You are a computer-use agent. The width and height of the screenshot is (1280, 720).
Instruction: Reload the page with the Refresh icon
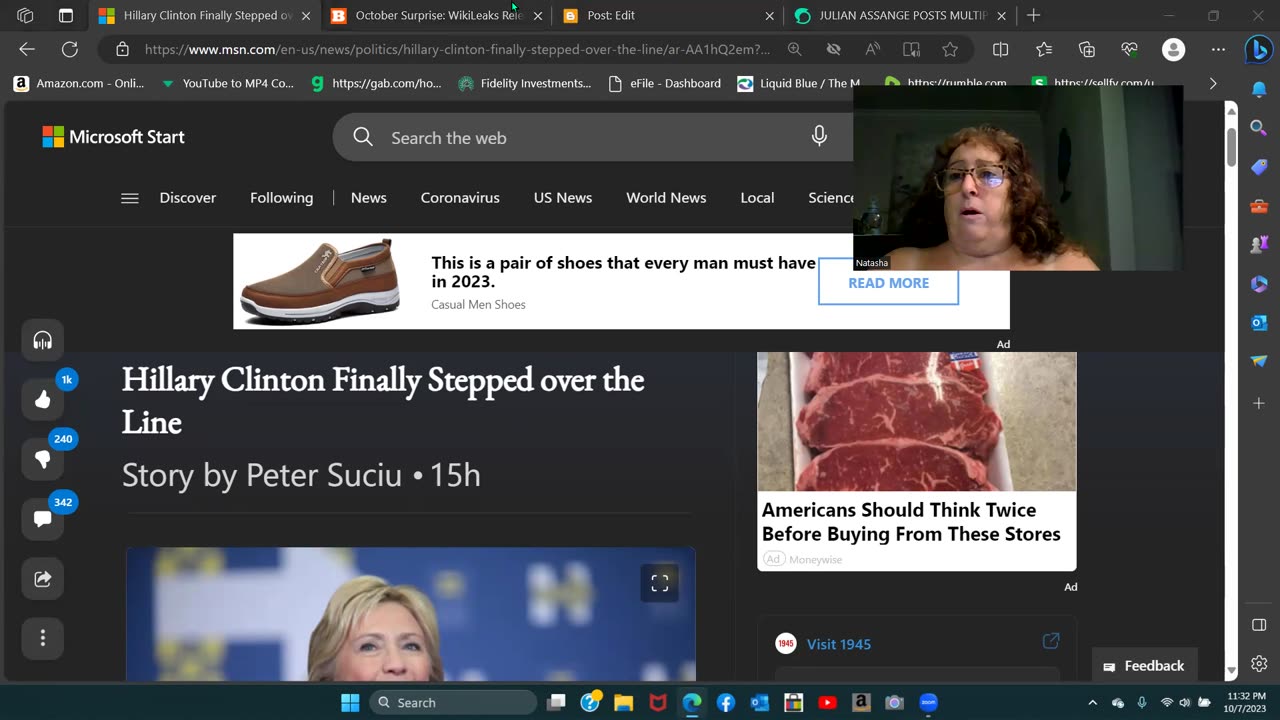(x=70, y=49)
